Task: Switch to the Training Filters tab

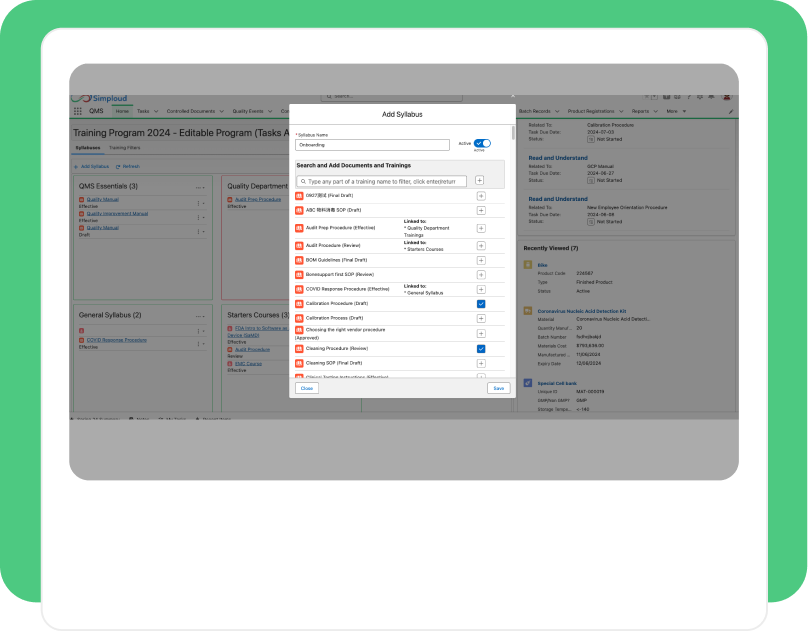Action: click(125, 148)
